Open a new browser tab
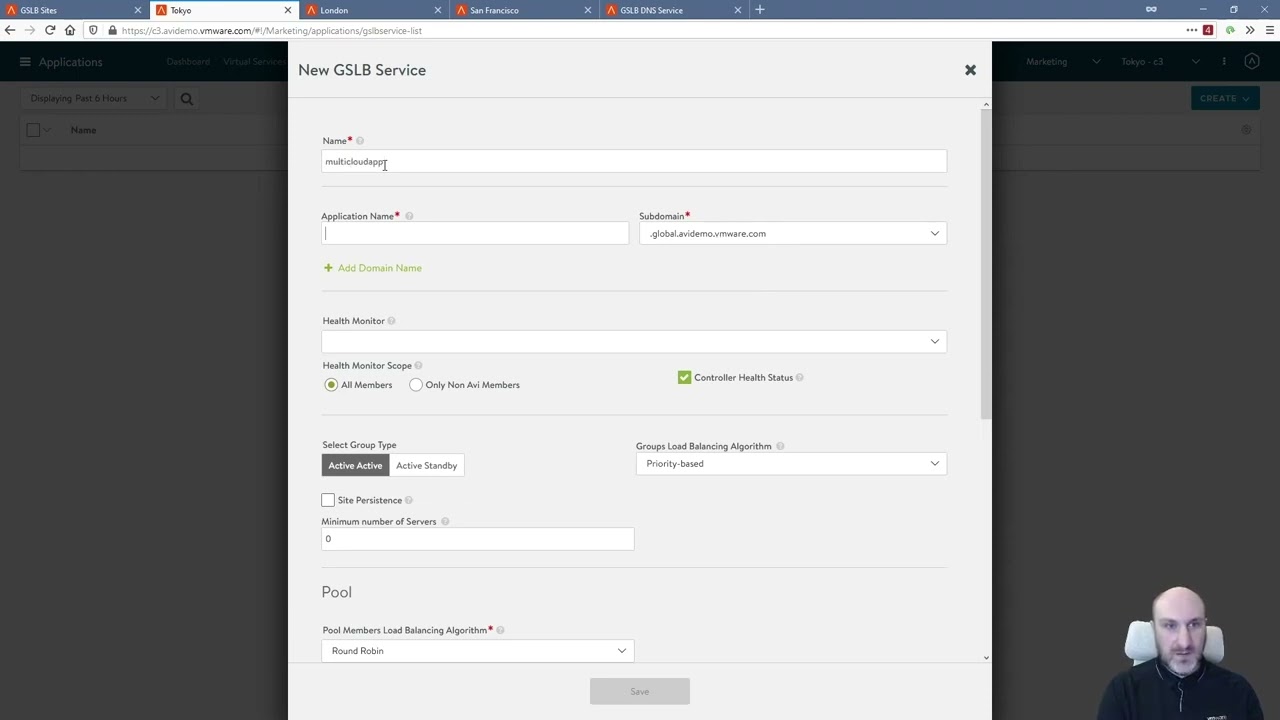 pyautogui.click(x=760, y=10)
